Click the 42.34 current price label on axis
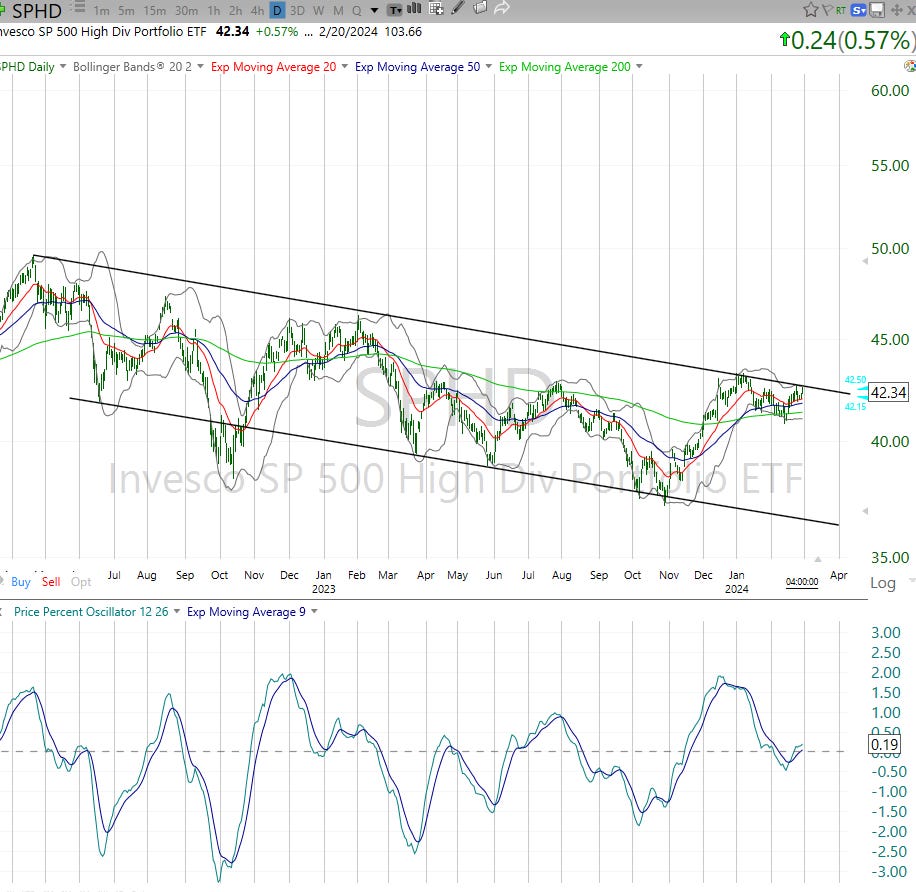The image size is (916, 892). tap(888, 393)
